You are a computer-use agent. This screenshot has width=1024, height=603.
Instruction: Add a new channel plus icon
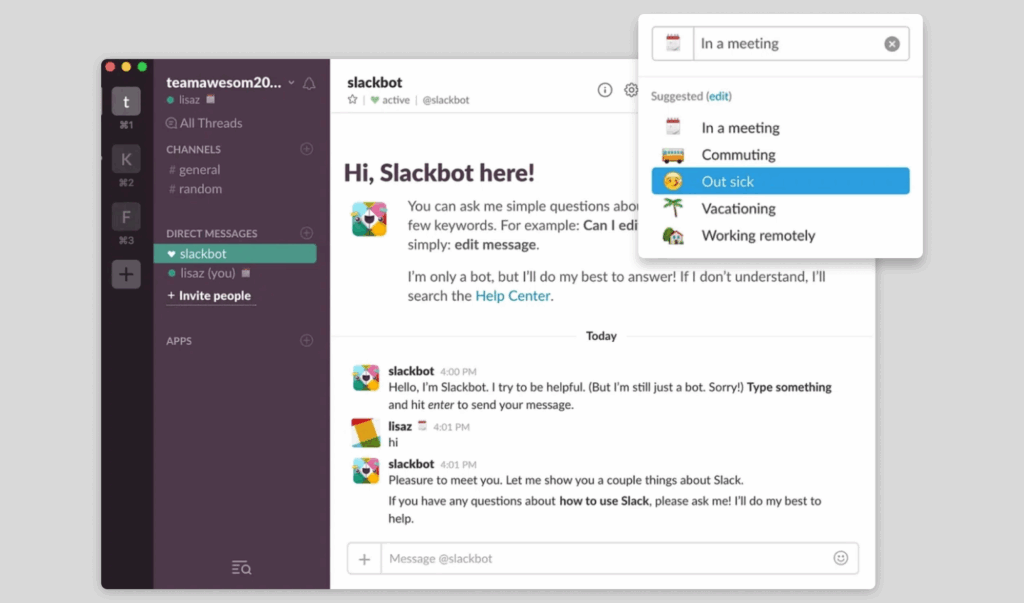(x=306, y=149)
